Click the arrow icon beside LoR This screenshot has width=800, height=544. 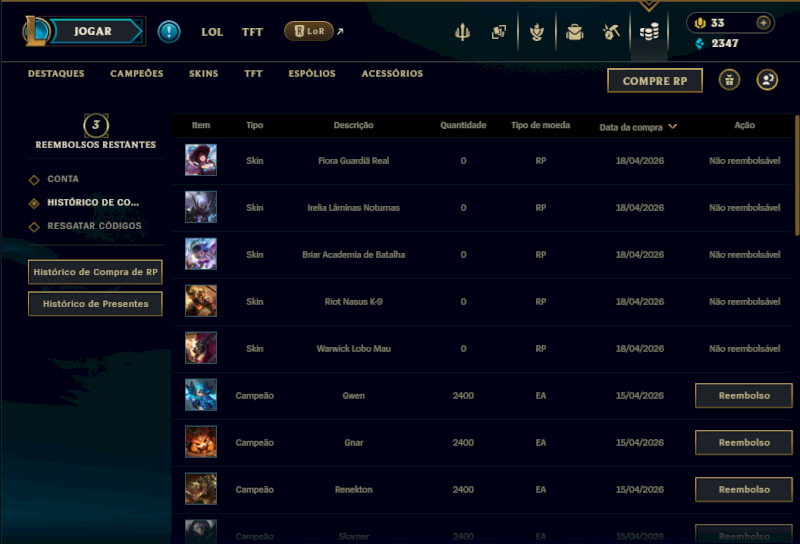click(340, 31)
